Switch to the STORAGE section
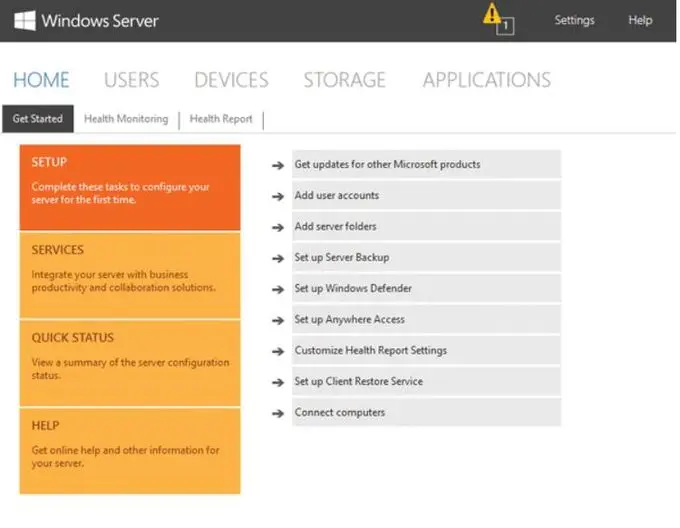 345,80
